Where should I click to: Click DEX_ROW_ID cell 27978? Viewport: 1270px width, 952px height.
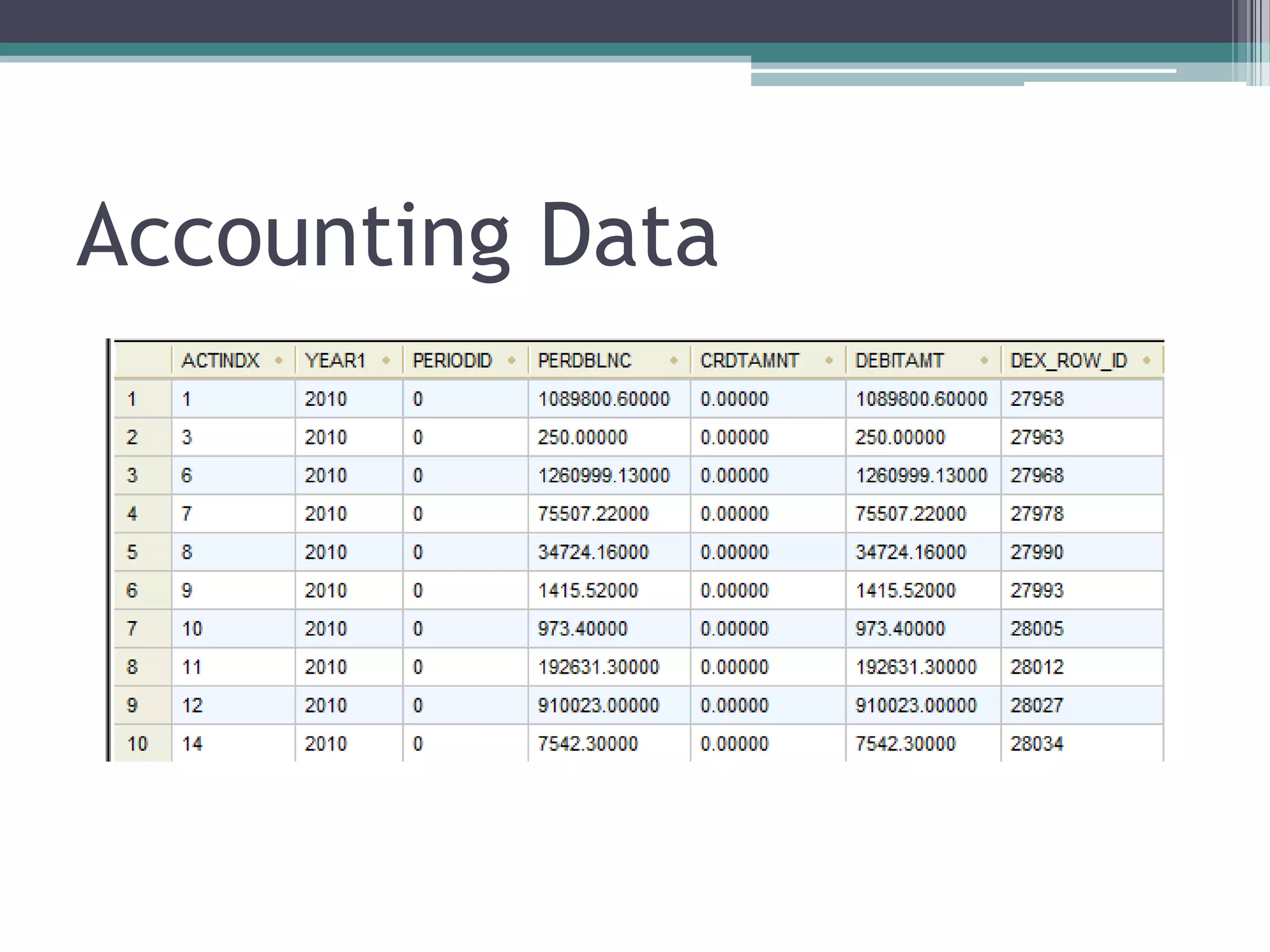pos(1082,514)
